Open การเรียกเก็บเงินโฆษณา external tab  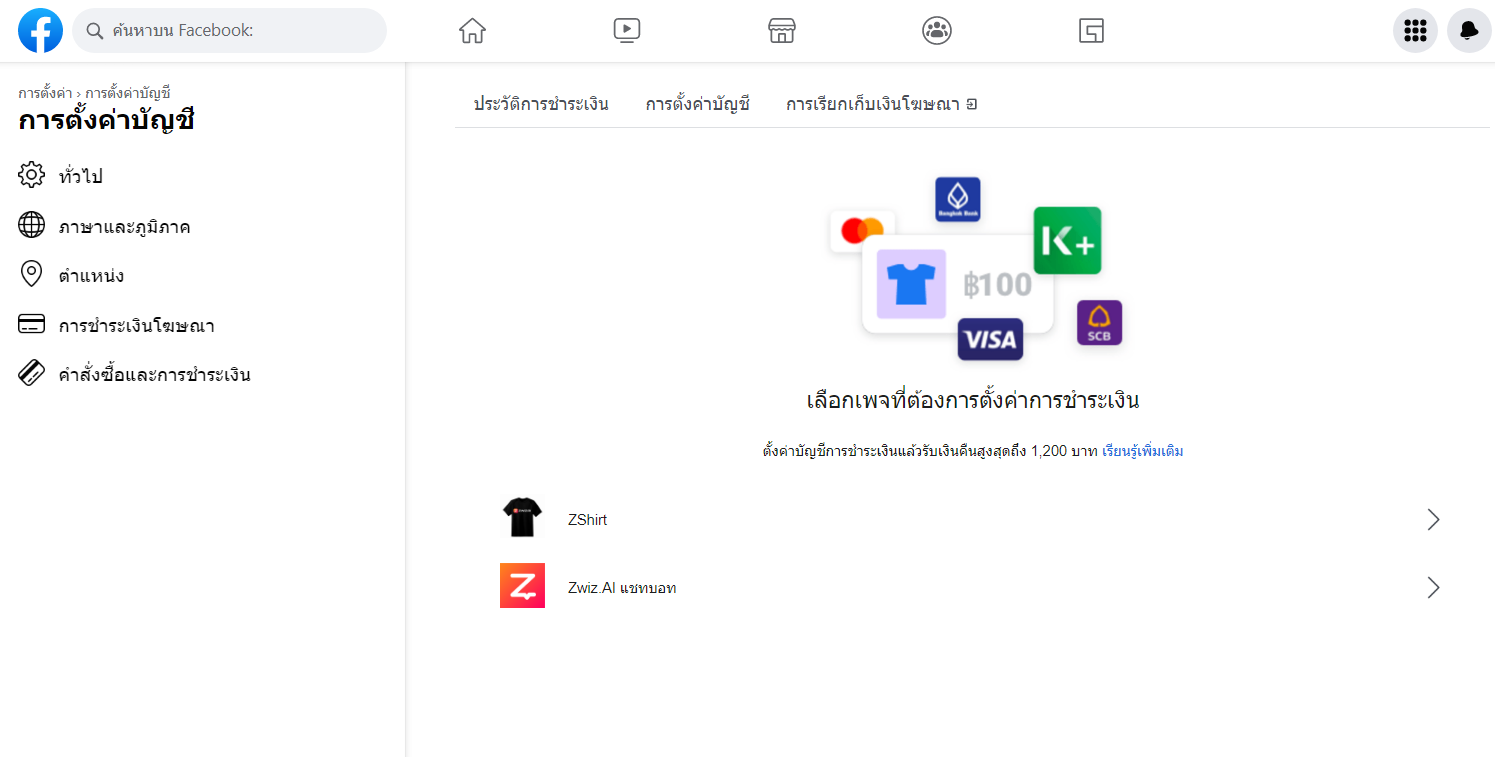coord(881,104)
